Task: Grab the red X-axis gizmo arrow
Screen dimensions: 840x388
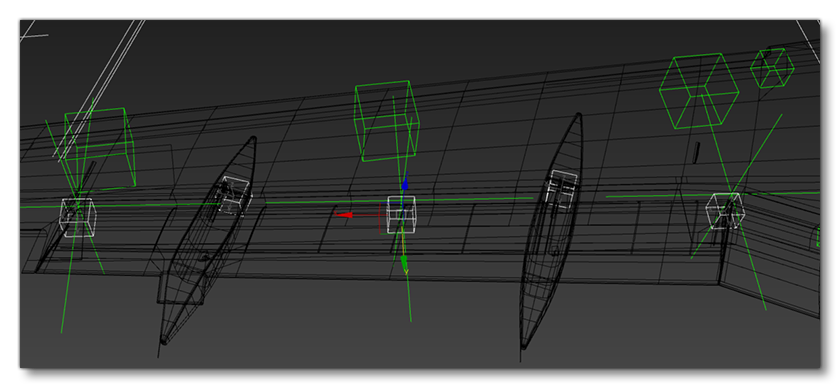Action: 343,214
